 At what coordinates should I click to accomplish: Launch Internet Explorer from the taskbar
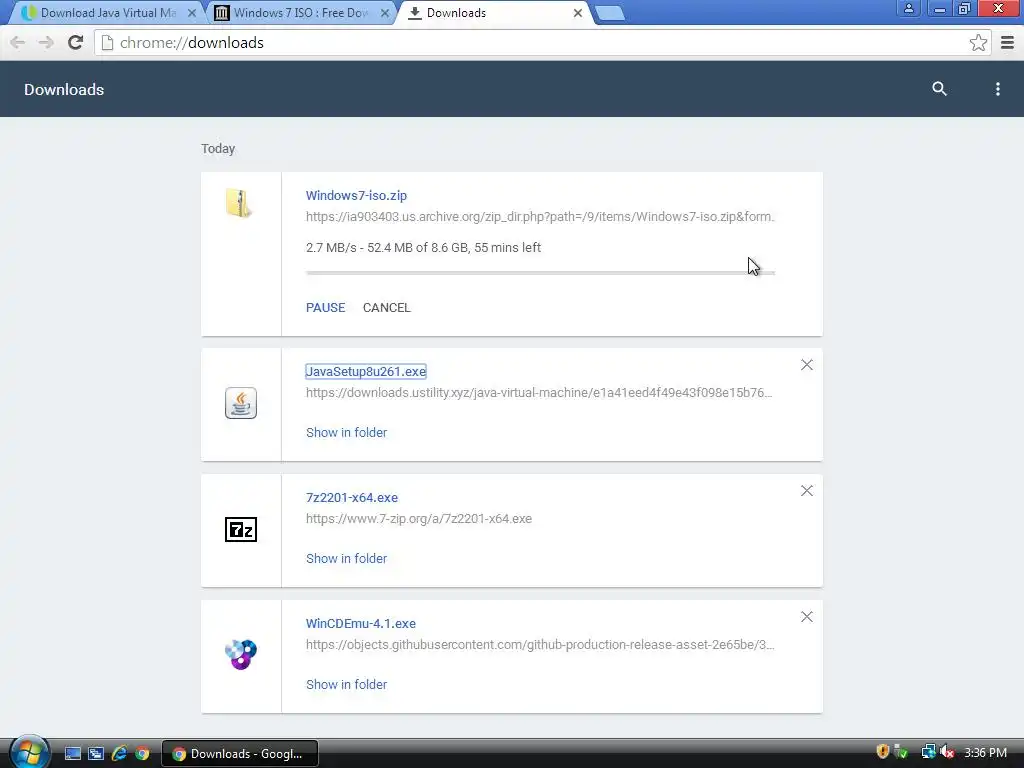coord(119,754)
